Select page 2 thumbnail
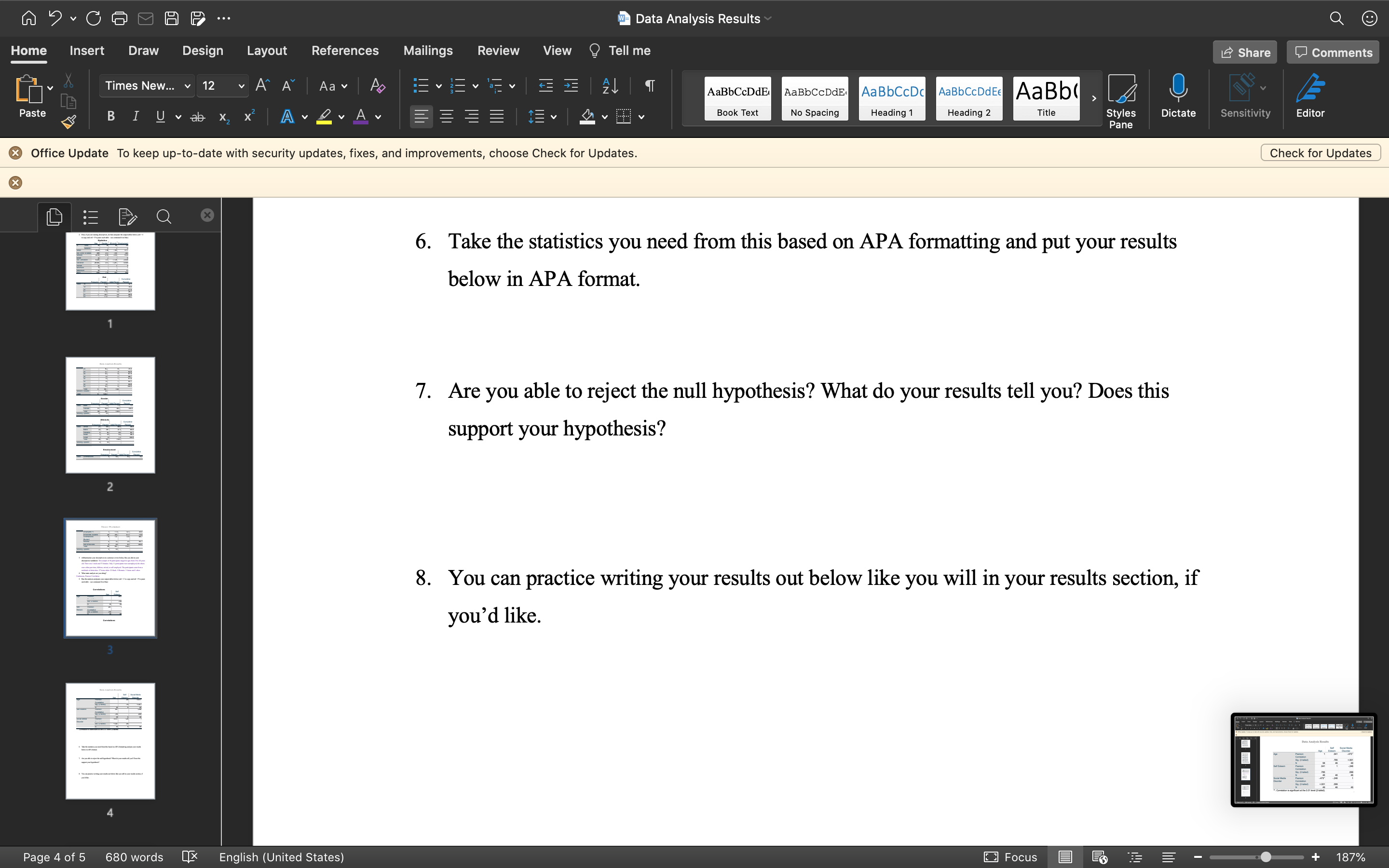 coord(110,415)
